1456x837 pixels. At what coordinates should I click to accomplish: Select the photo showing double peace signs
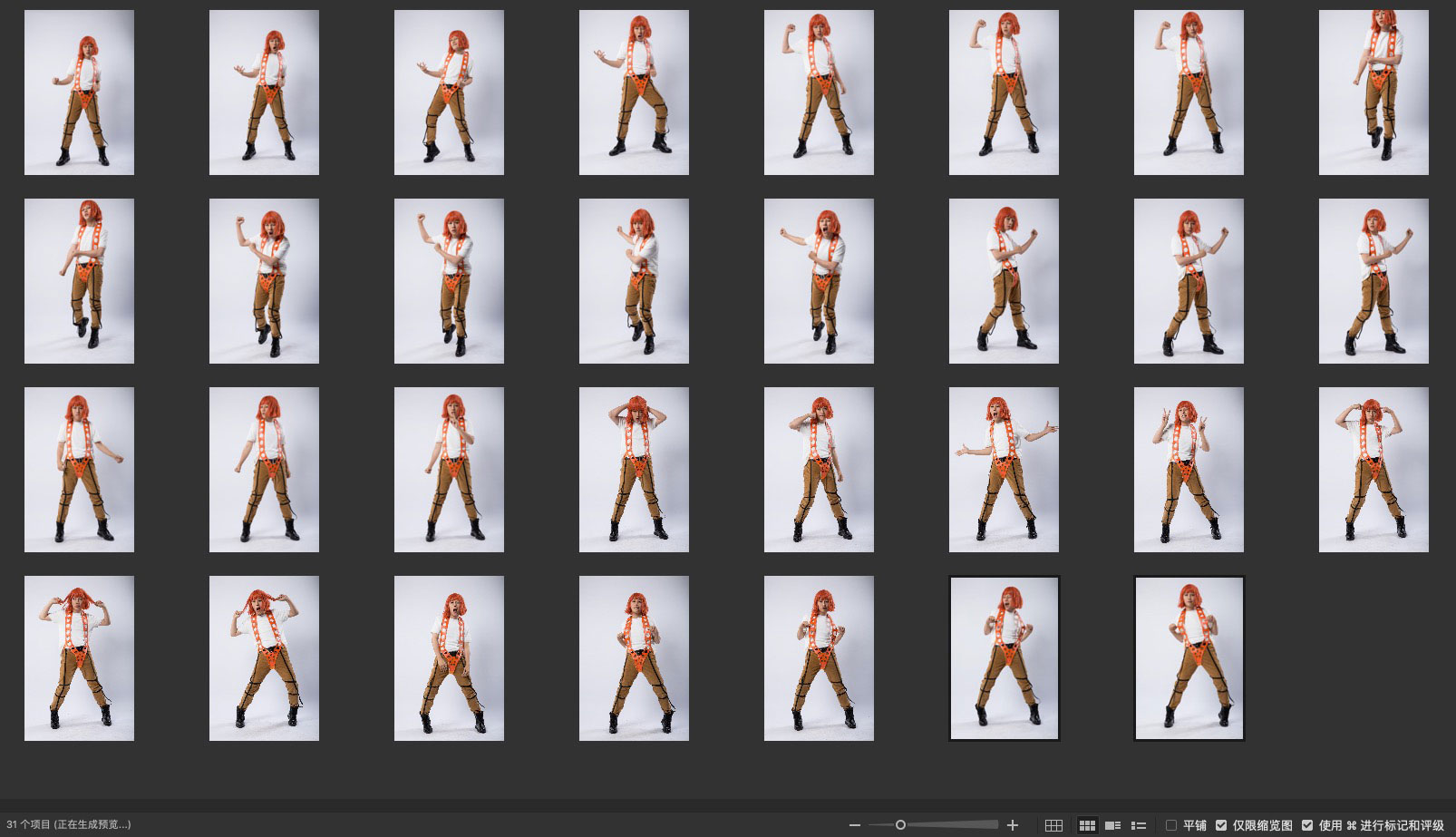coord(1189,470)
